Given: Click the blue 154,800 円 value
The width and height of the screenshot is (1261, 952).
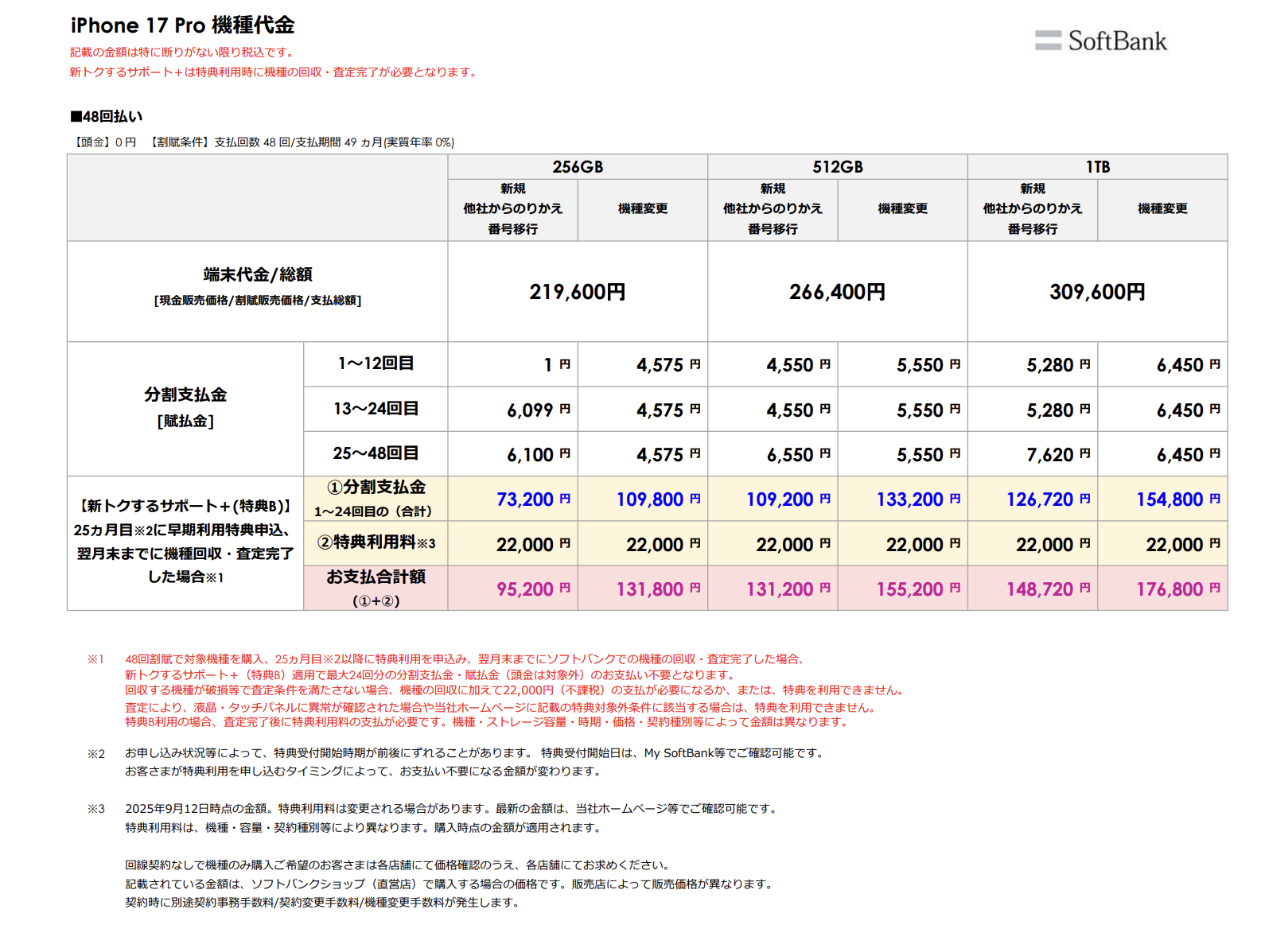Looking at the screenshot, I should click(1178, 499).
